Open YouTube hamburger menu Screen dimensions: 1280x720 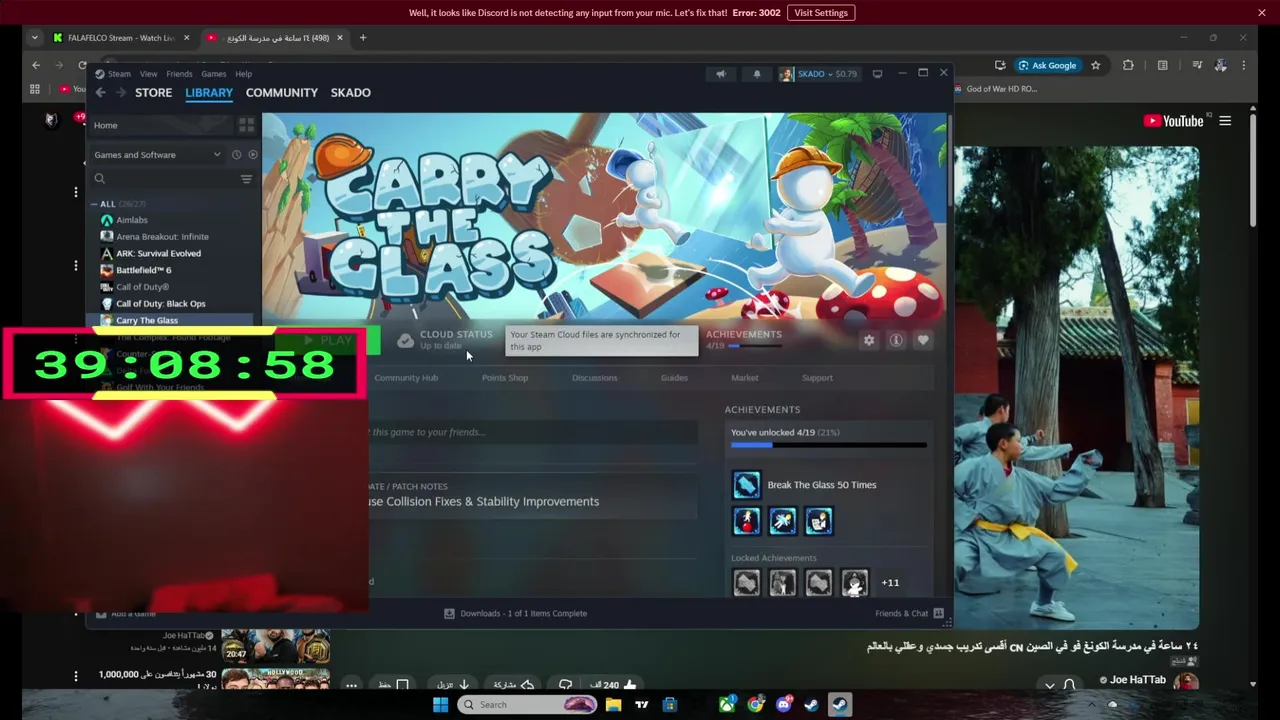pos(1225,121)
